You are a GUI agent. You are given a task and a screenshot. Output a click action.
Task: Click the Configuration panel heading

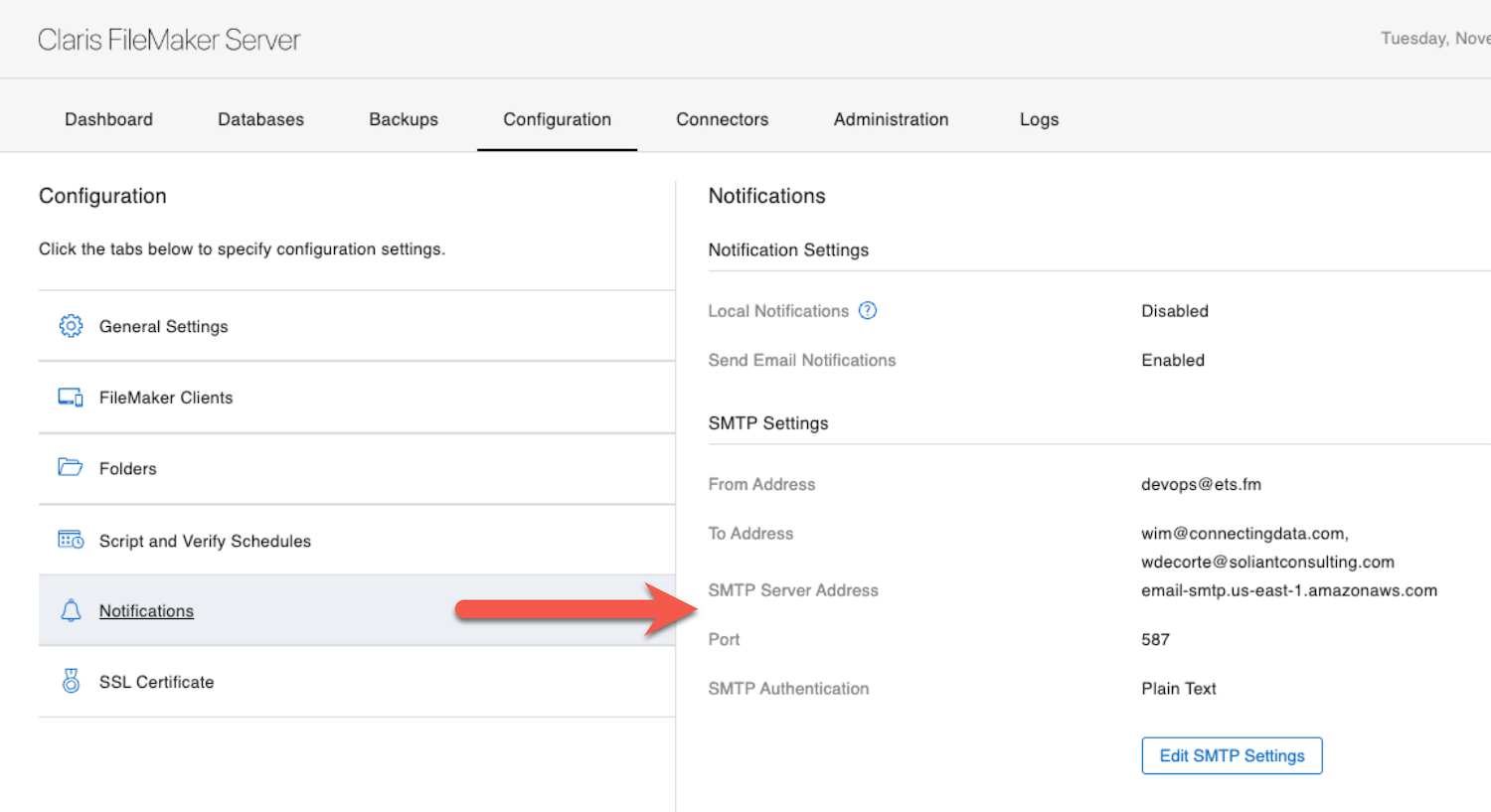pyautogui.click(x=102, y=196)
